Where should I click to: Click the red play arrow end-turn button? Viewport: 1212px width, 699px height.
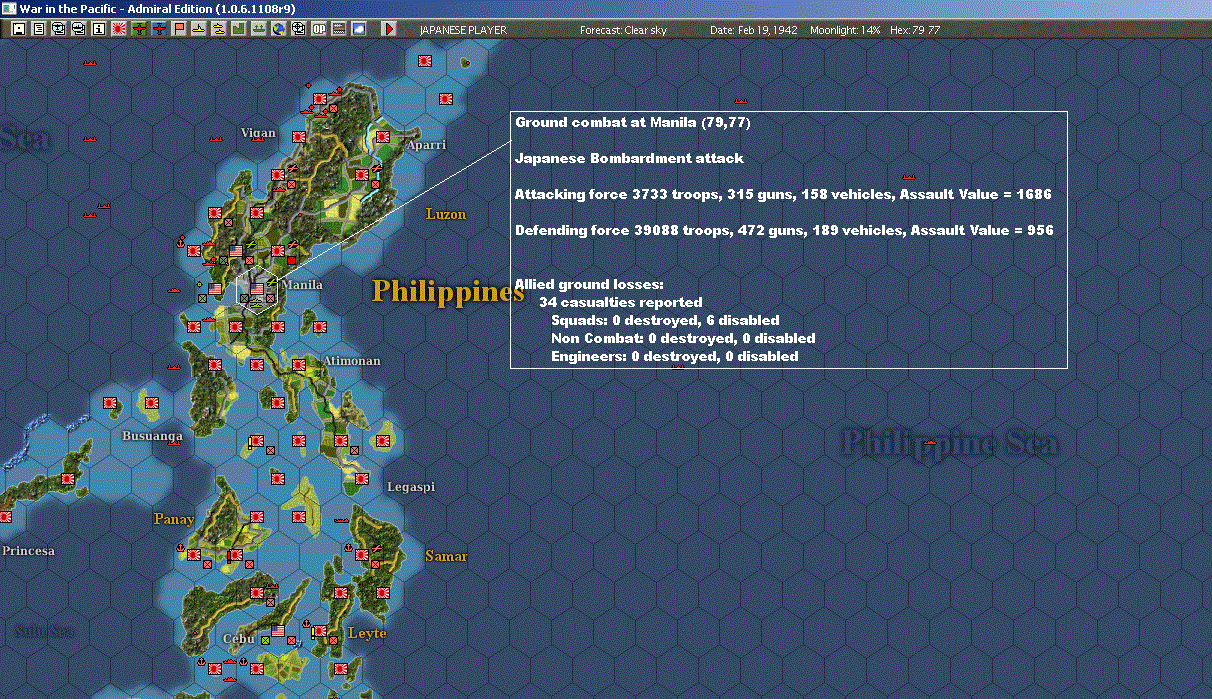click(389, 29)
